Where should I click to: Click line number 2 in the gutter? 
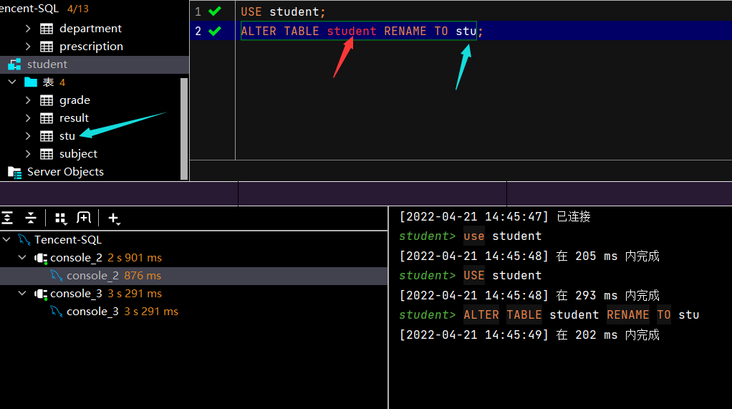pos(198,31)
